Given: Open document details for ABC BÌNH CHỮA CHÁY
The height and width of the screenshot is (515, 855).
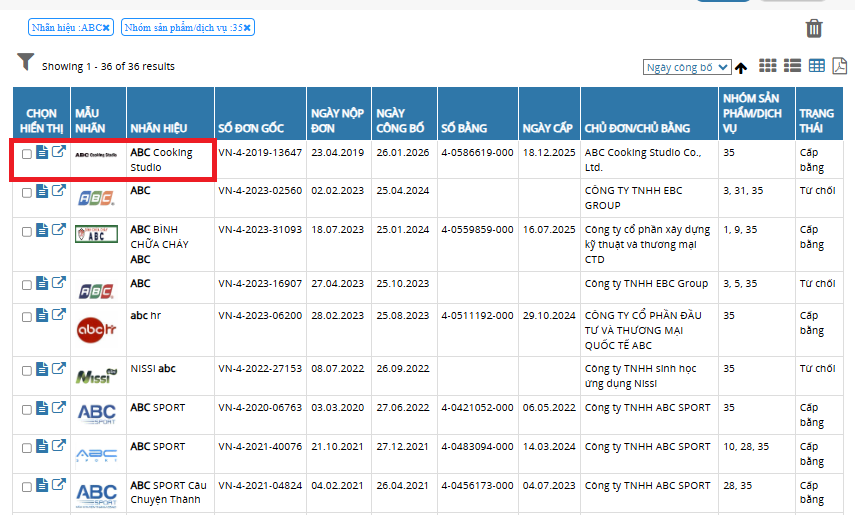Looking at the screenshot, I should 42,230.
